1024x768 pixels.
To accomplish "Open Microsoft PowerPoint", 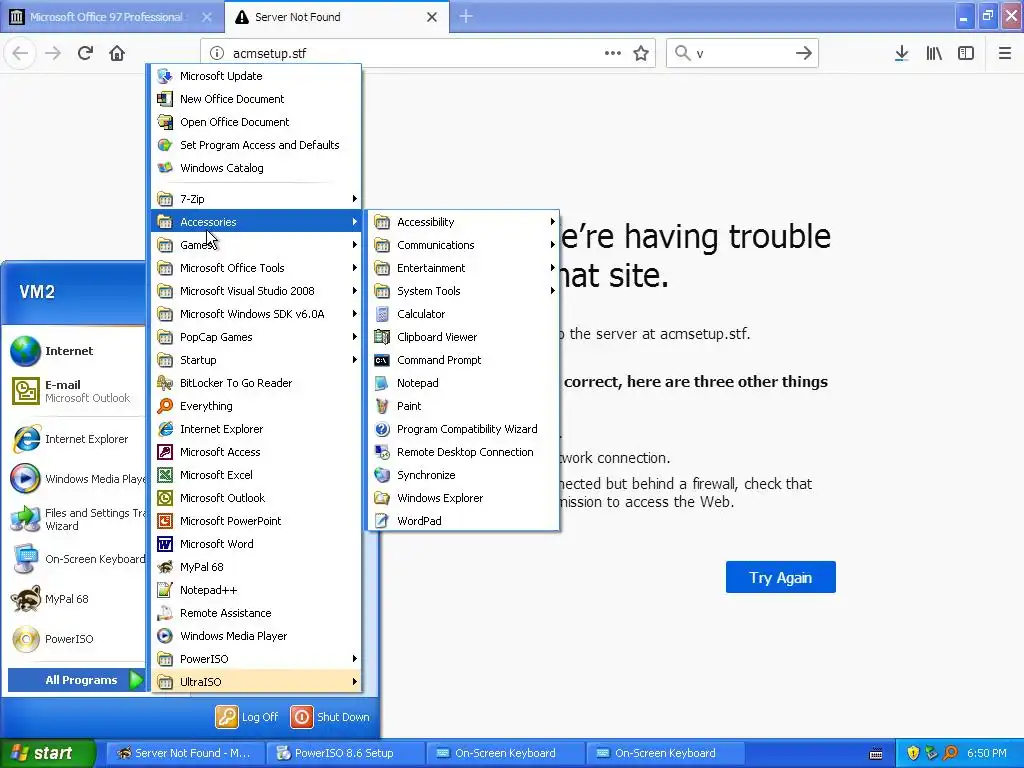I will click(256, 521).
